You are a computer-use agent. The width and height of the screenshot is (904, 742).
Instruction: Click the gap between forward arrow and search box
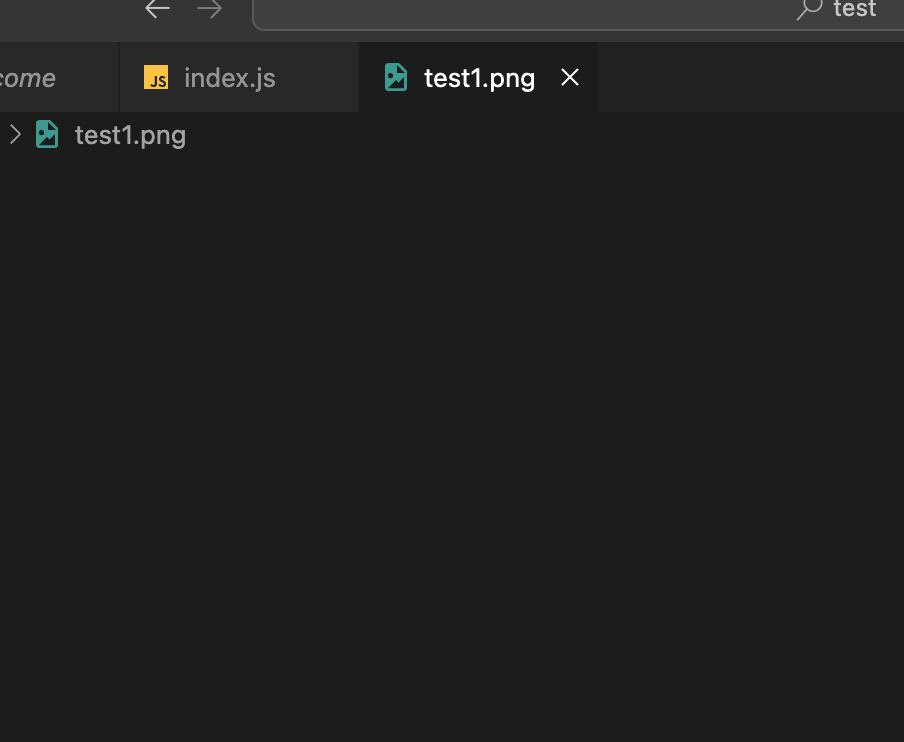(x=239, y=12)
